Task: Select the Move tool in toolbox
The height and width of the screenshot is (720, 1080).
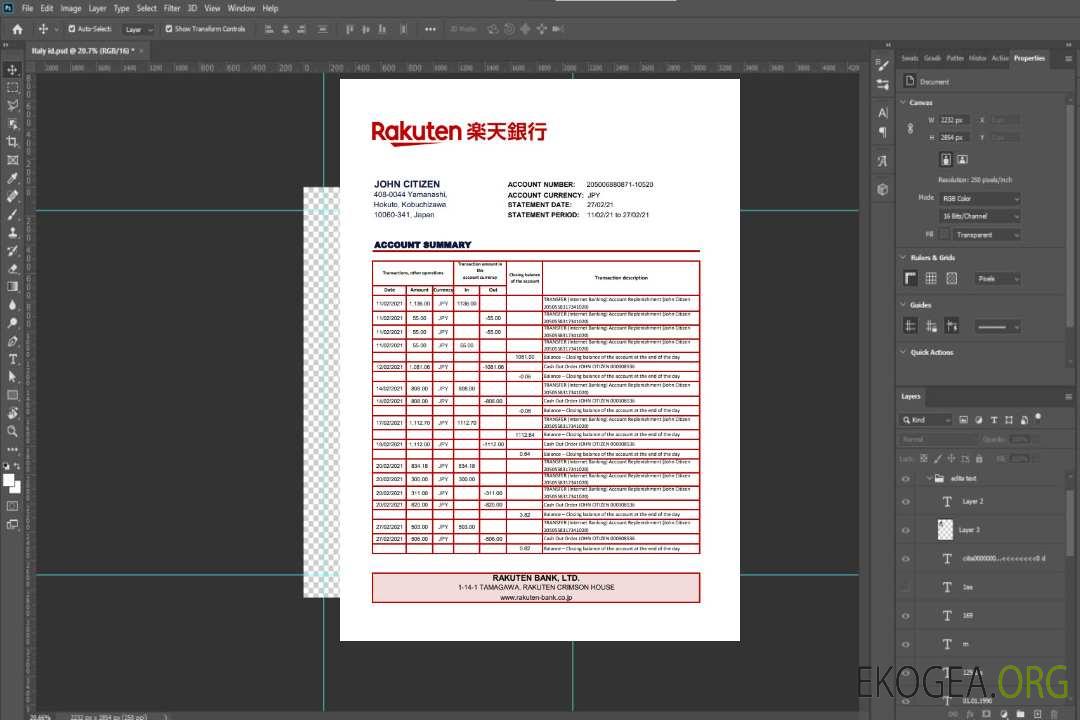Action: [x=12, y=70]
